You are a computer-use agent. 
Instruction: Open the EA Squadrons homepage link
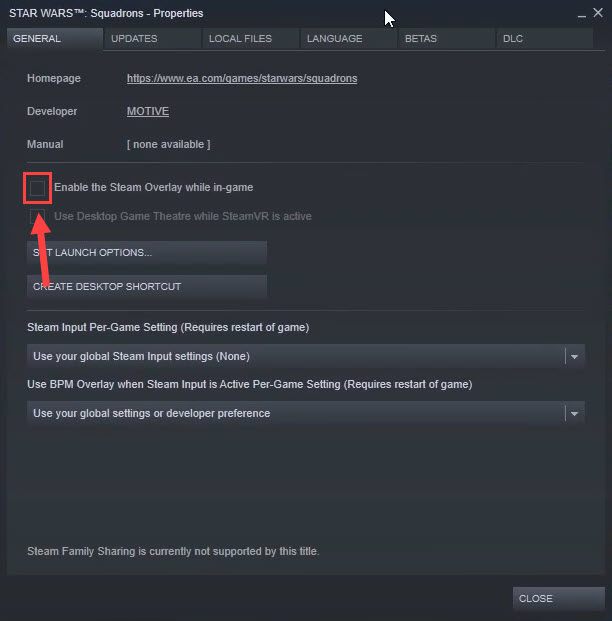242,78
